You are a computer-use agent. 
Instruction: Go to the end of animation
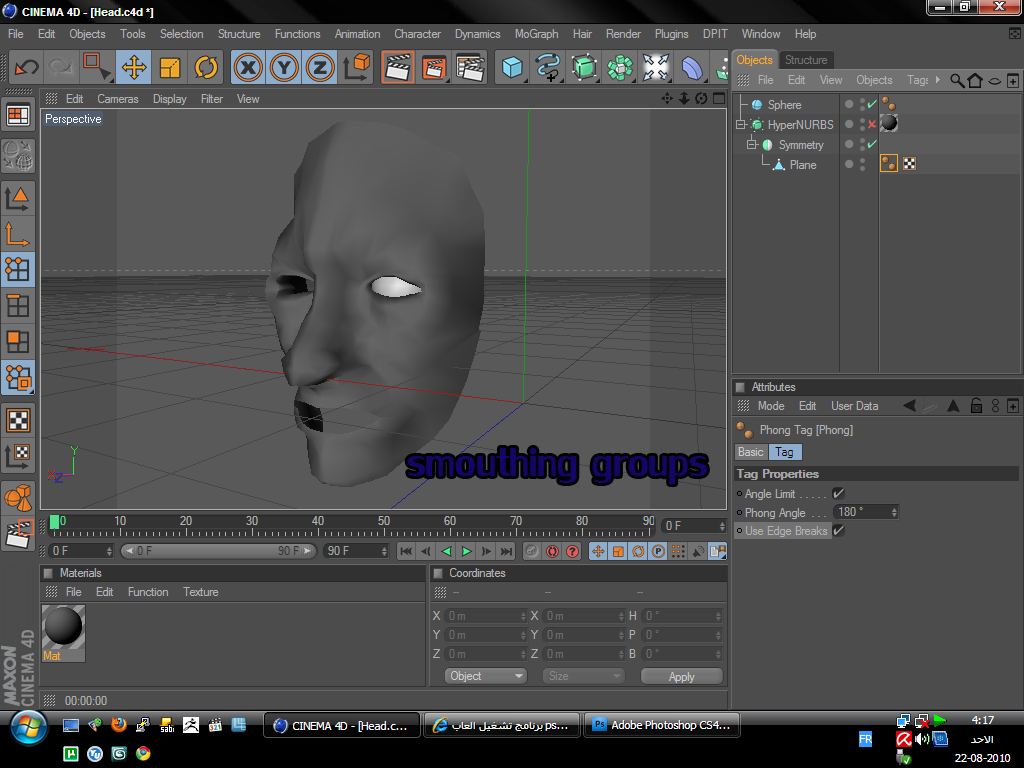(506, 551)
